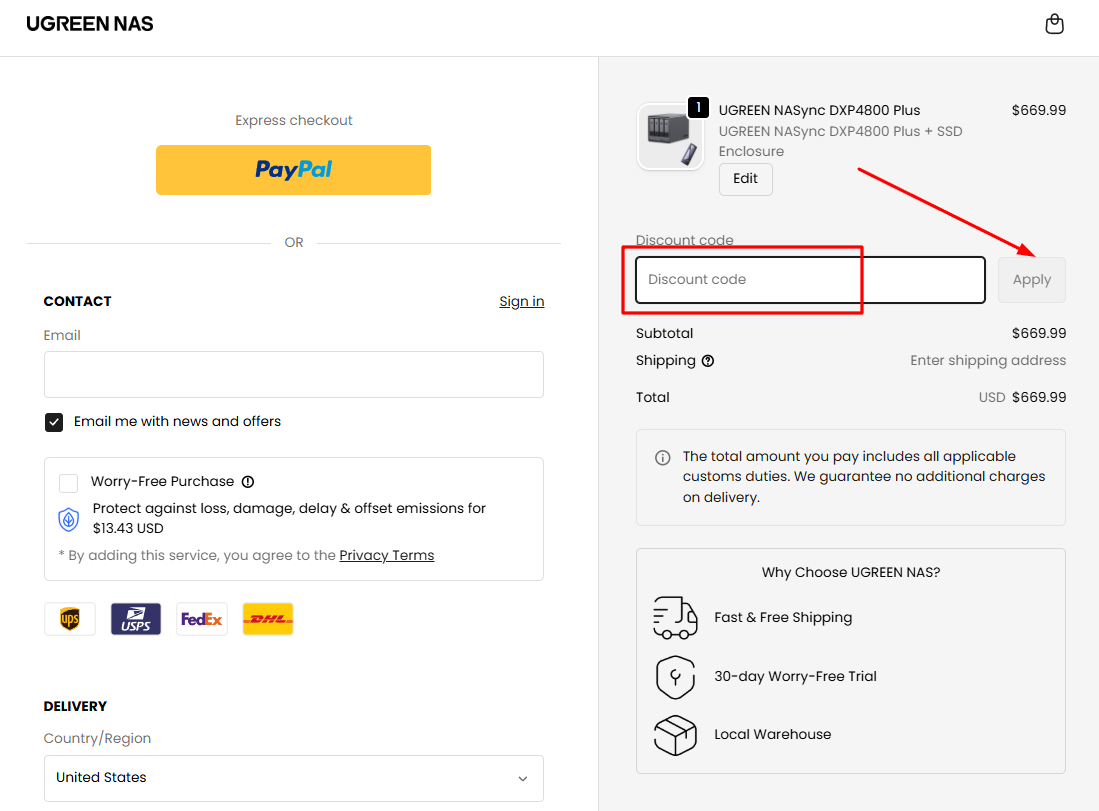Click the UPS shipping carrier icon
Screen dimensions: 1099x811
tap(69, 618)
